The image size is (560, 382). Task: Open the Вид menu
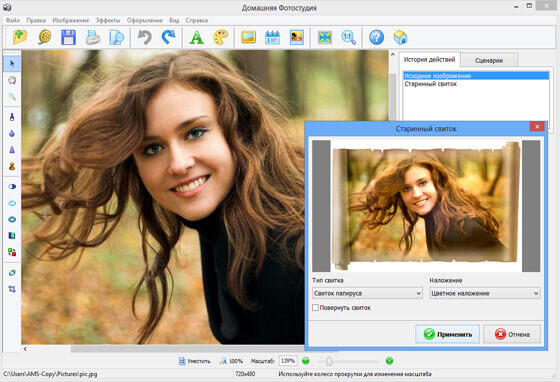[174, 20]
